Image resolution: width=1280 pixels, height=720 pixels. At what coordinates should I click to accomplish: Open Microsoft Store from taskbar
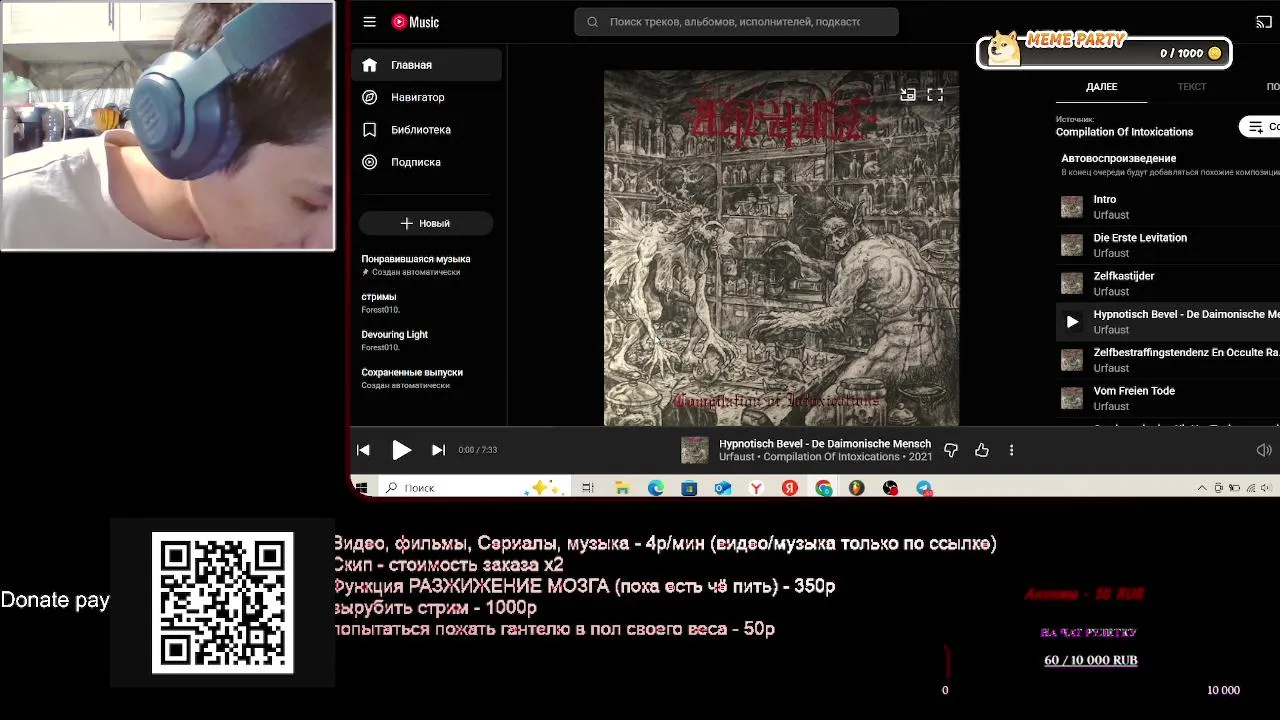click(689, 488)
